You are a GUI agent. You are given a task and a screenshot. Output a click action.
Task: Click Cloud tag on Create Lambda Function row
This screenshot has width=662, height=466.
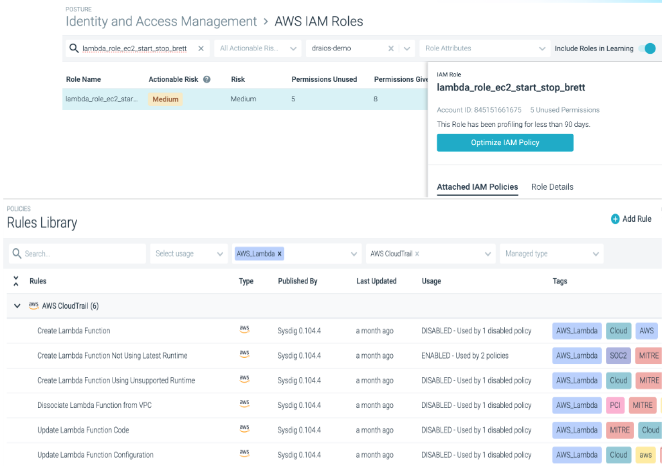(x=619, y=331)
